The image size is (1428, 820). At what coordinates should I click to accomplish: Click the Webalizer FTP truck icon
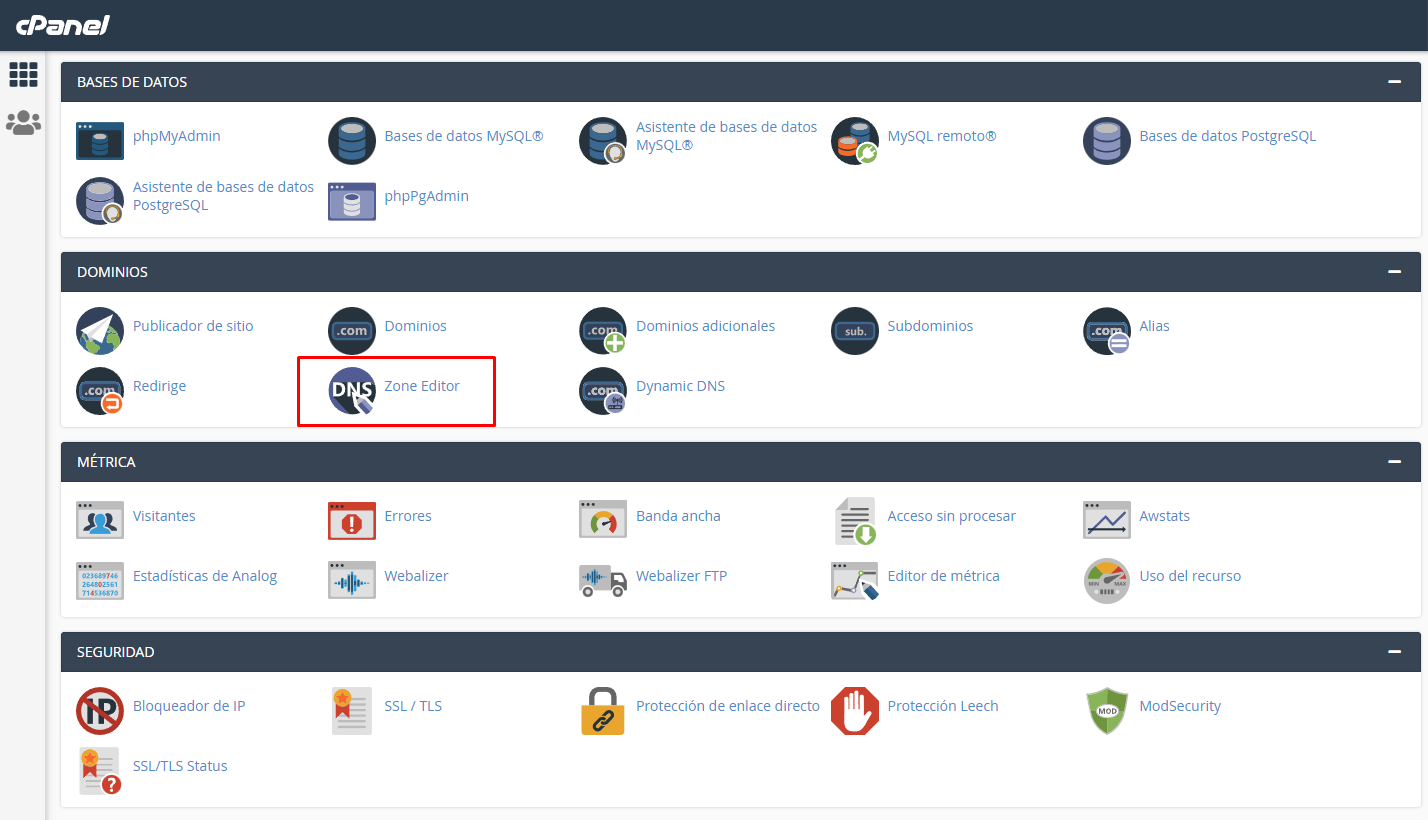[603, 581]
